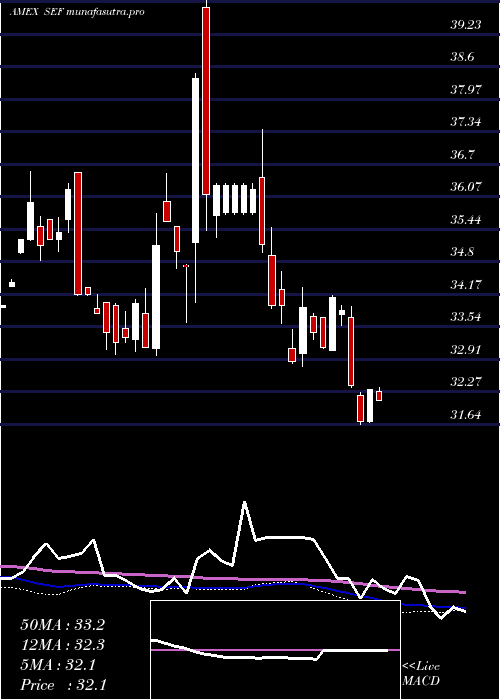The width and height of the screenshot is (500, 700).
Task: Click the tallest red candlestick at chart top
Action: [206, 101]
